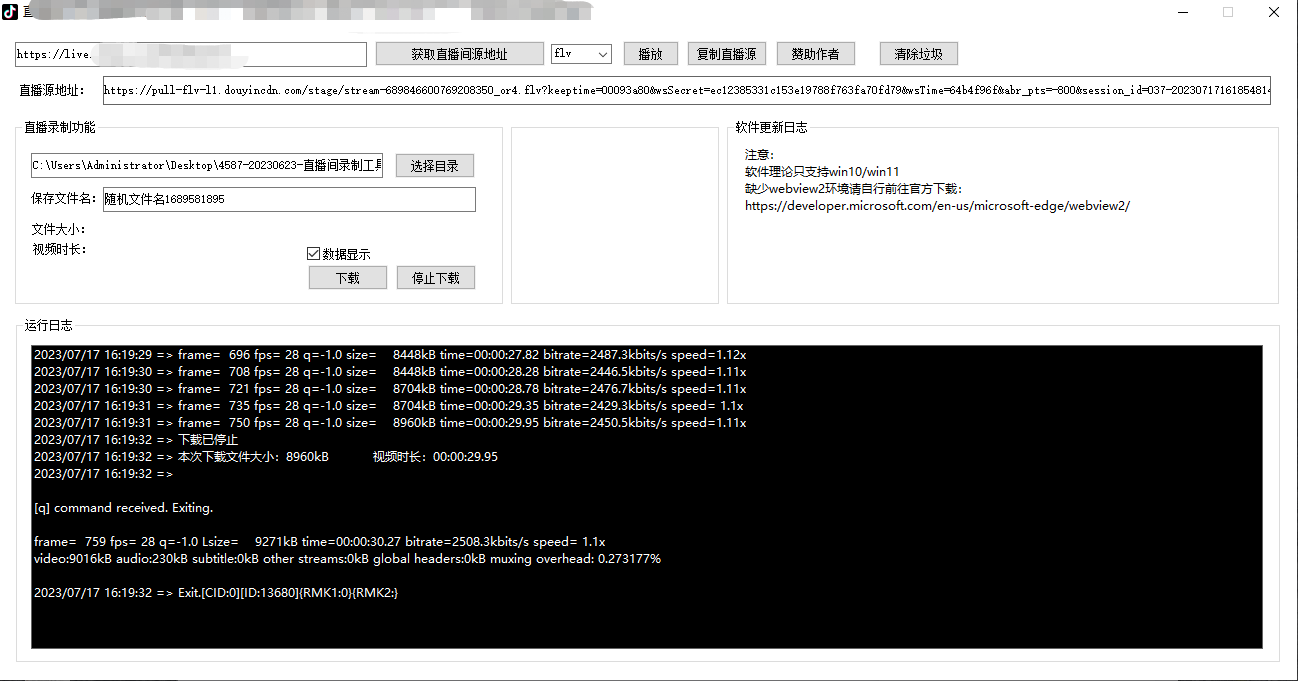Click the live room URL input field

pyautogui.click(x=191, y=54)
